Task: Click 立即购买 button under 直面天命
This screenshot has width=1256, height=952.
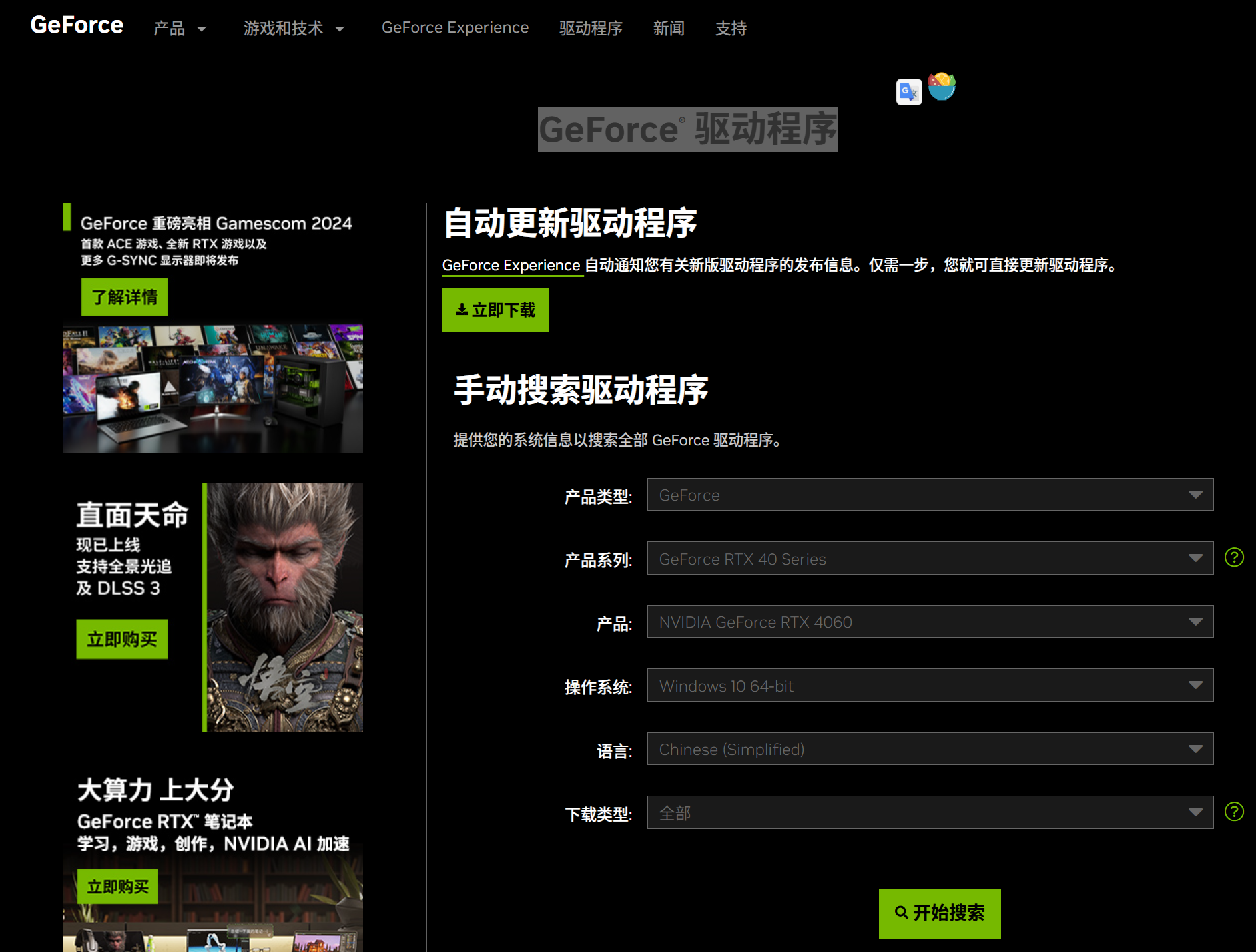Action: pyautogui.click(x=122, y=640)
